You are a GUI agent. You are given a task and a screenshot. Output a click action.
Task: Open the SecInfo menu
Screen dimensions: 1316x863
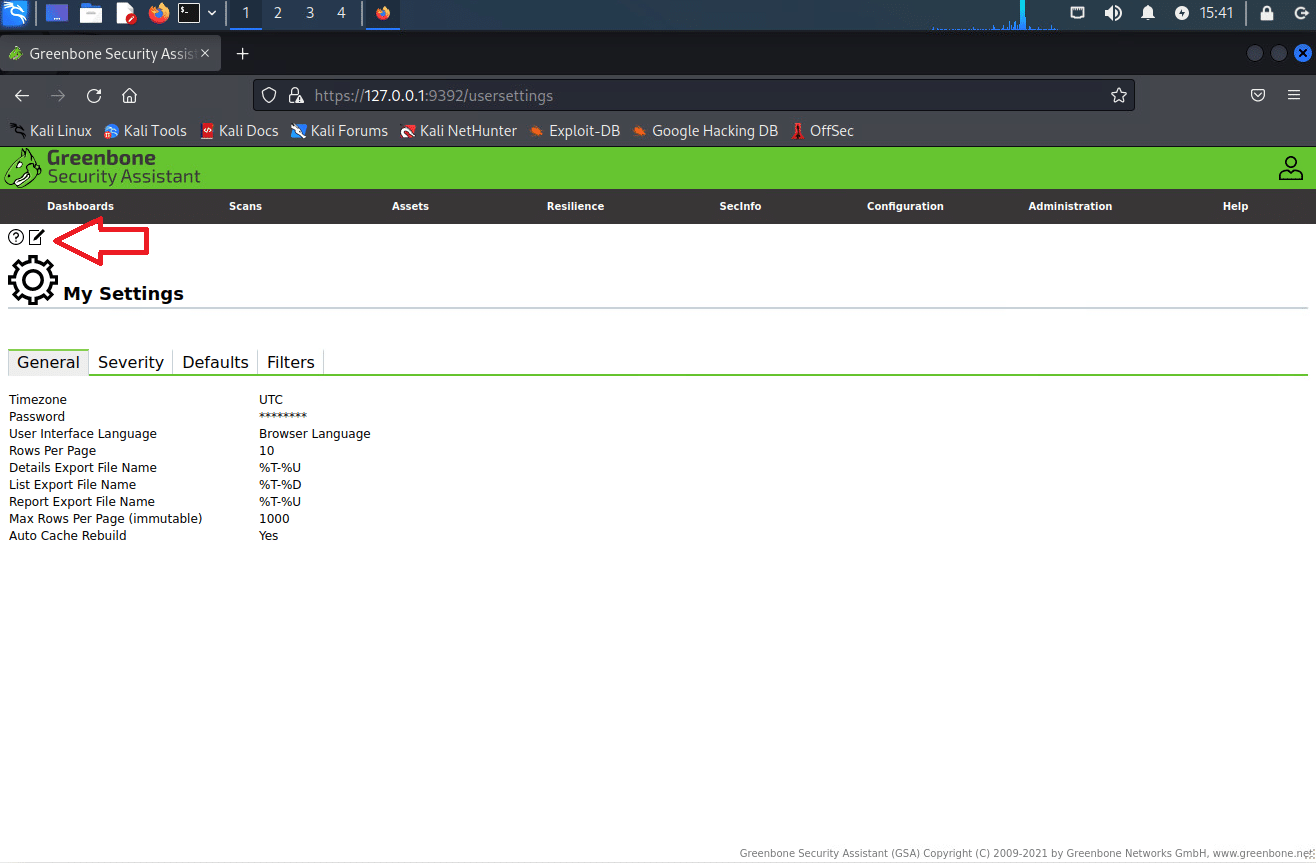pos(740,206)
